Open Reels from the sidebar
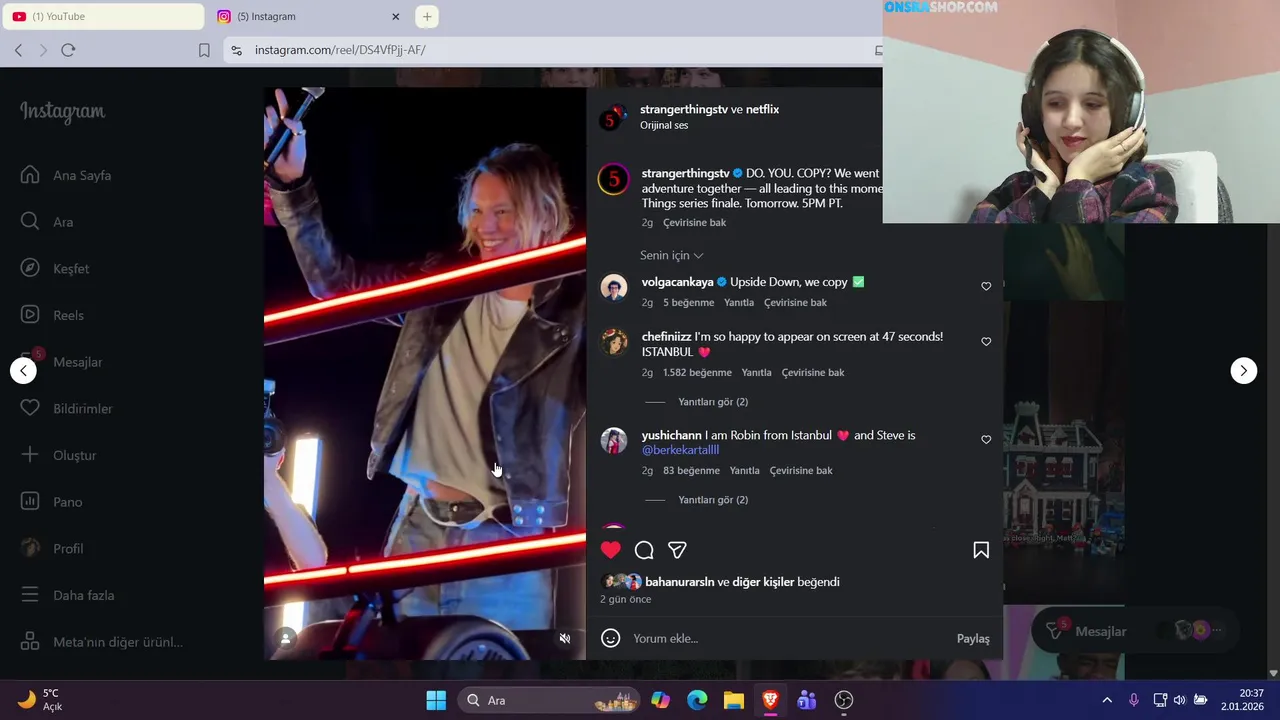 coord(52,315)
